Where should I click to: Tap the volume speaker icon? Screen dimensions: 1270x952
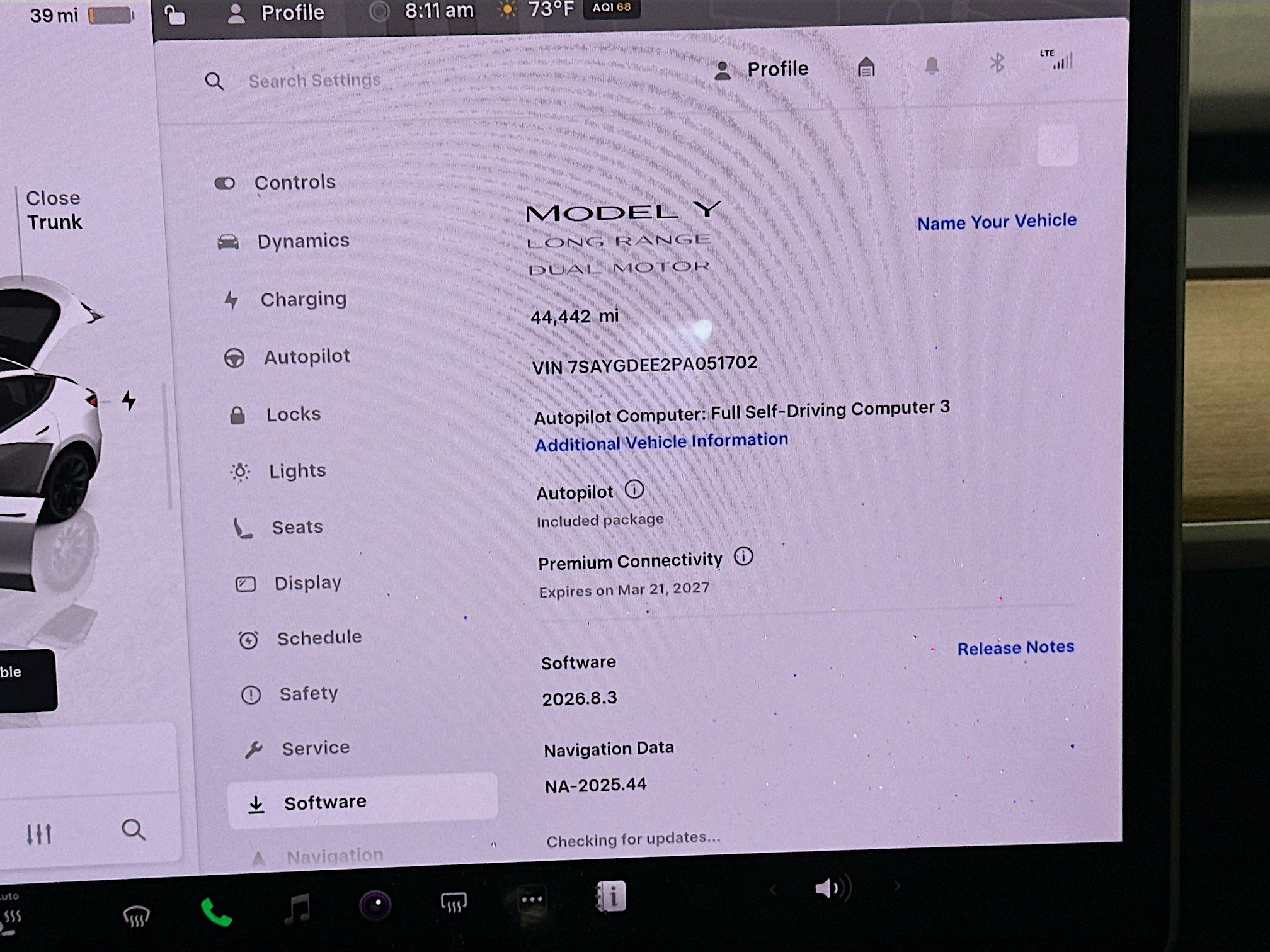click(x=833, y=888)
